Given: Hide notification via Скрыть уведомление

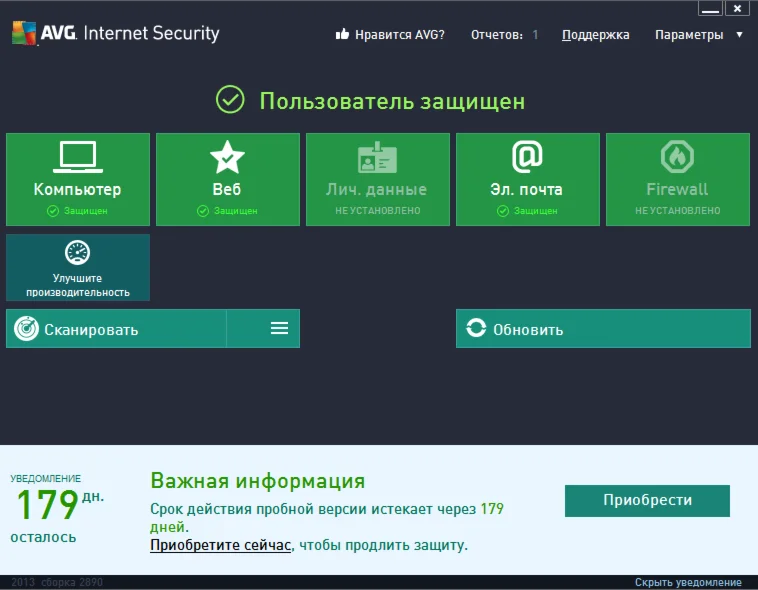Looking at the screenshot, I should pyautogui.click(x=688, y=582).
